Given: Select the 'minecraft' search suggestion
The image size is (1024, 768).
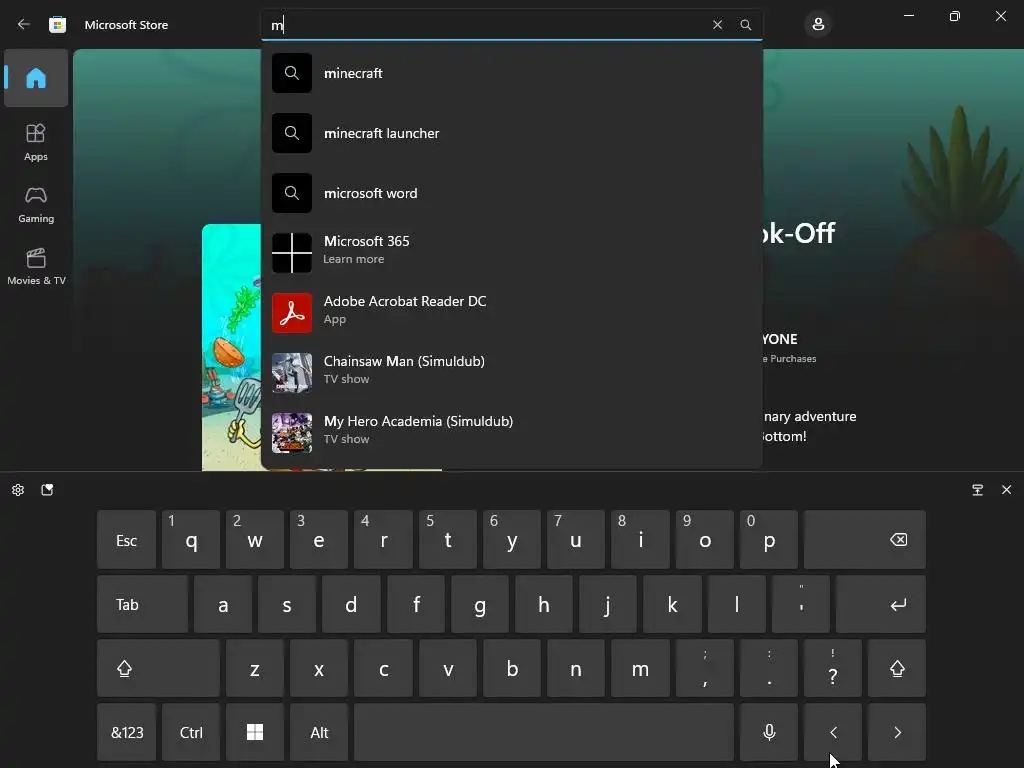Looking at the screenshot, I should coord(512,73).
